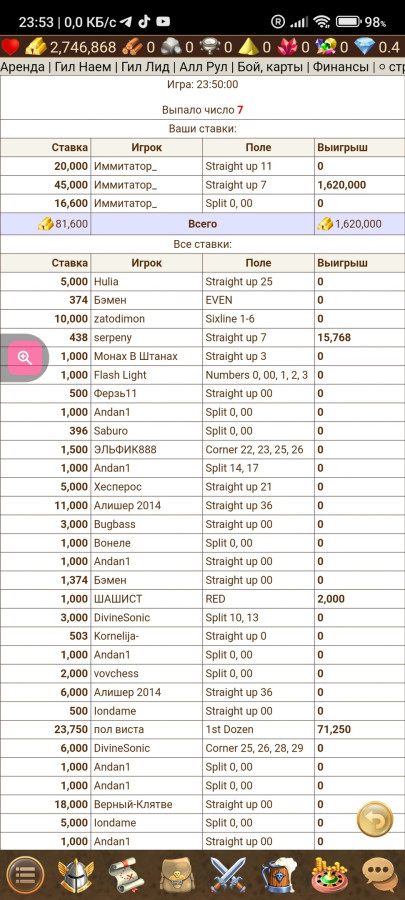405x900 pixels.
Task: Tap the pink magnifier zoom button
Action: pyautogui.click(x=25, y=358)
